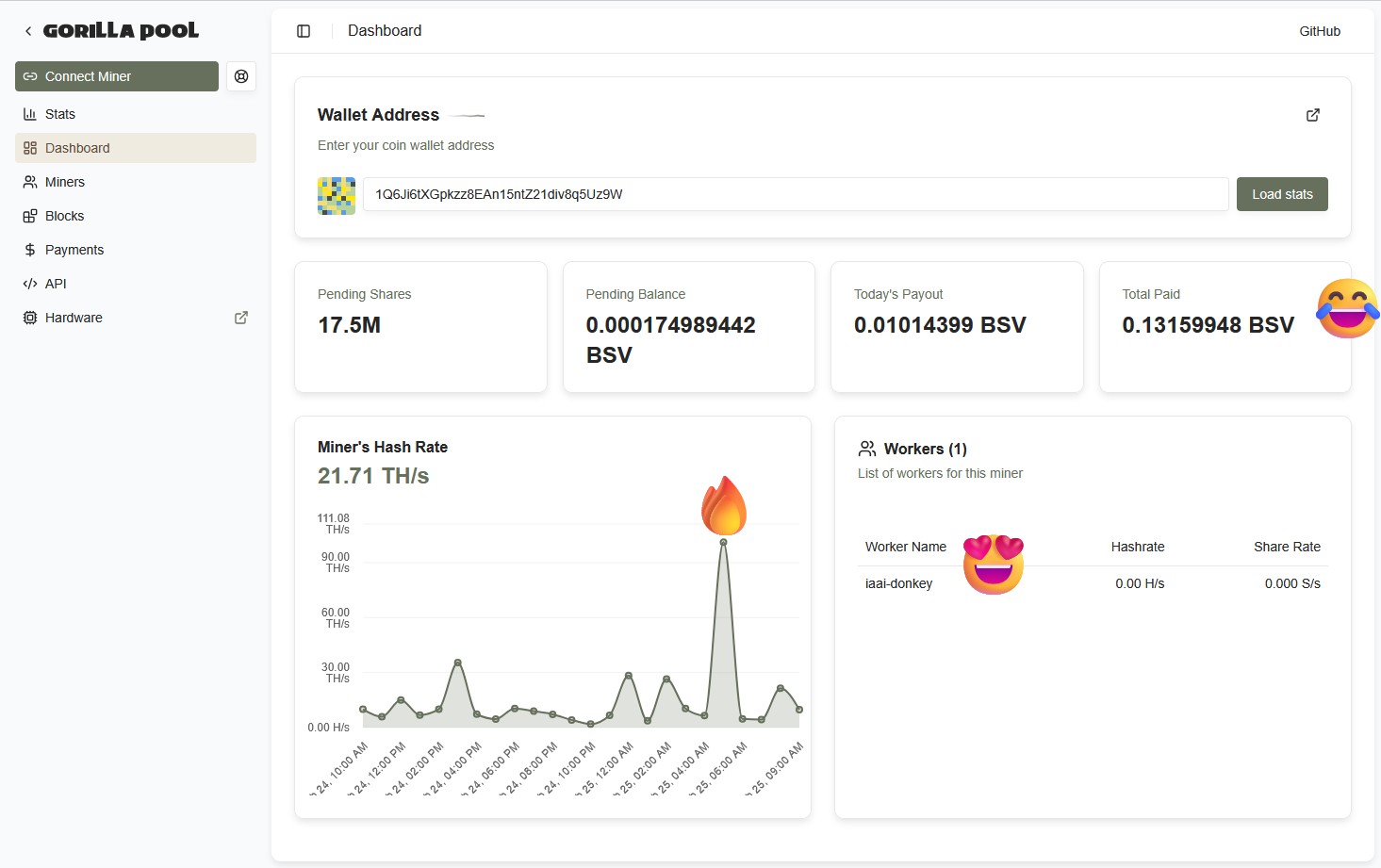
Task: Click the 0.000 S/s share rate cell
Action: (1292, 583)
